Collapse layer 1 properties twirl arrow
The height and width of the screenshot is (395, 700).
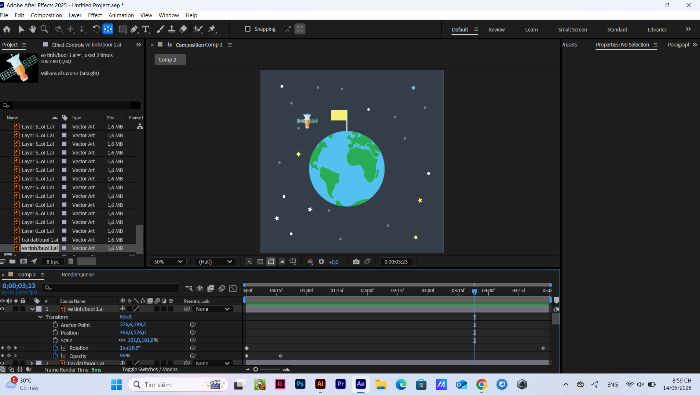click(x=32, y=309)
